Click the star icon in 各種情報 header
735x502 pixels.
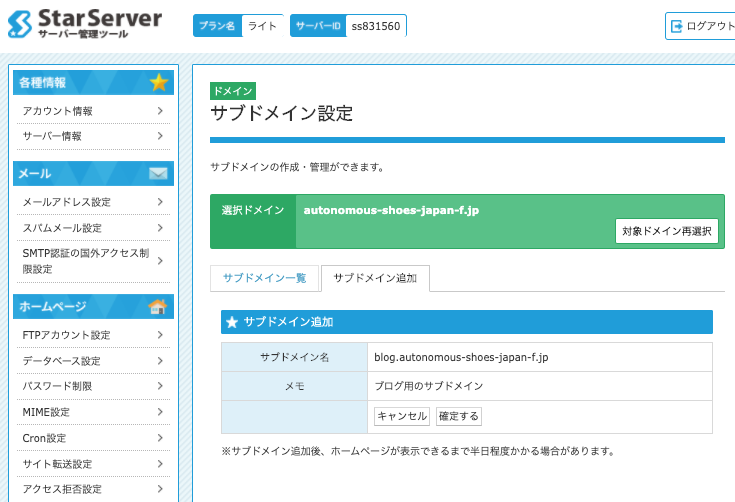pos(158,82)
